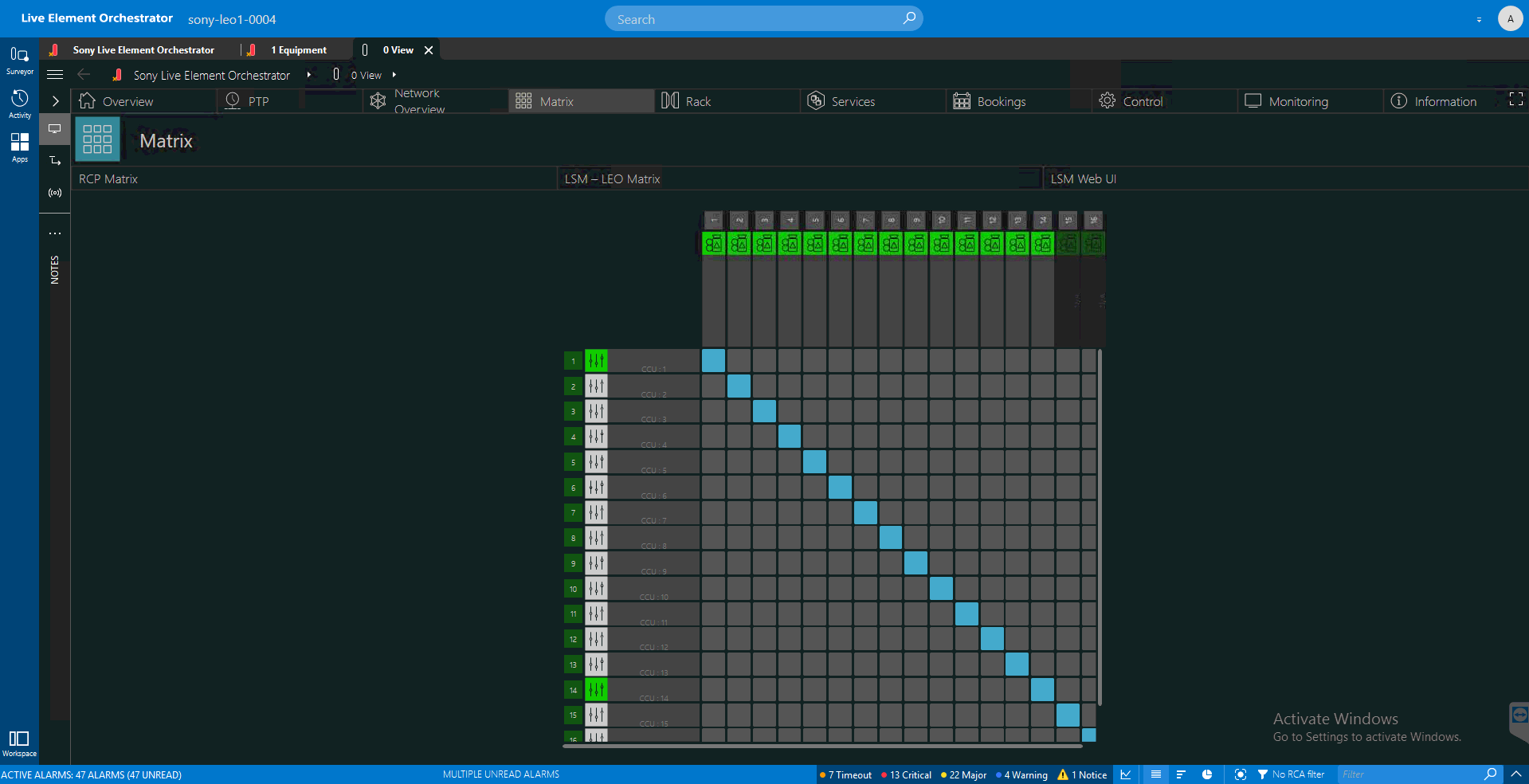Toggle the blue crosspoint in CCU : 15 row
The image size is (1529, 784).
tap(1068, 715)
